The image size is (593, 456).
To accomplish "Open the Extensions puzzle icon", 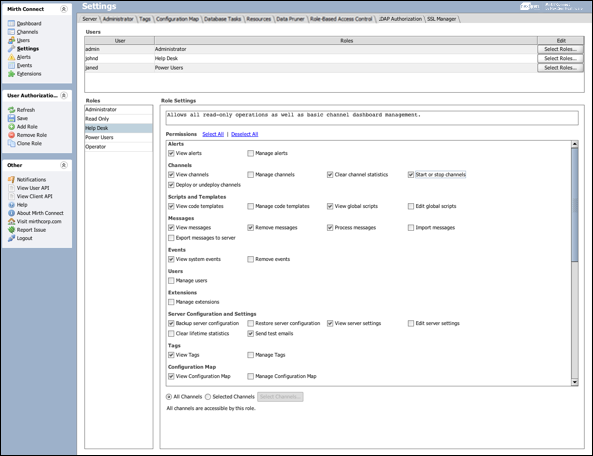I will pyautogui.click(x=11, y=74).
